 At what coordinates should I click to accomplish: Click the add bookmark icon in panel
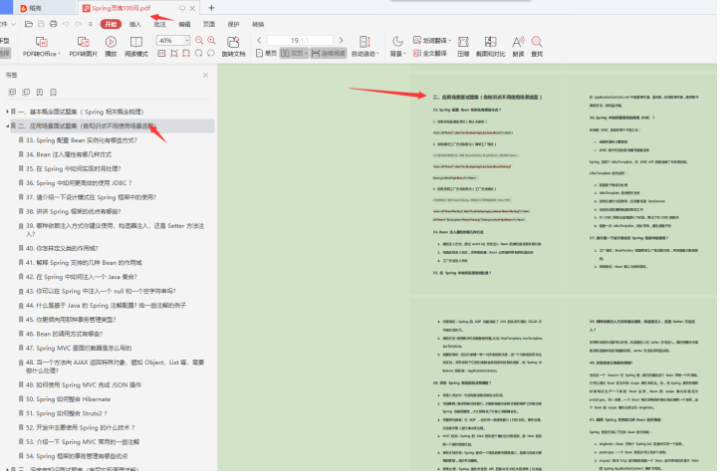(40, 92)
